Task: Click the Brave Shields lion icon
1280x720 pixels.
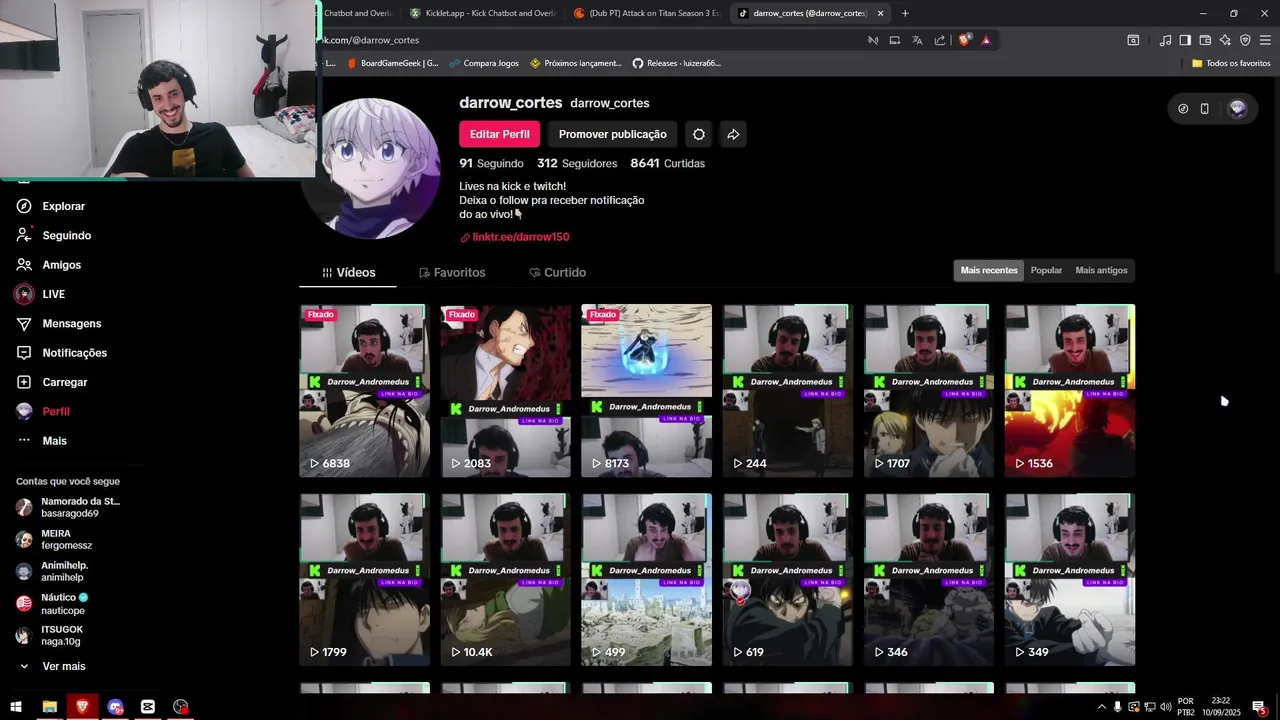Action: pyautogui.click(x=964, y=40)
